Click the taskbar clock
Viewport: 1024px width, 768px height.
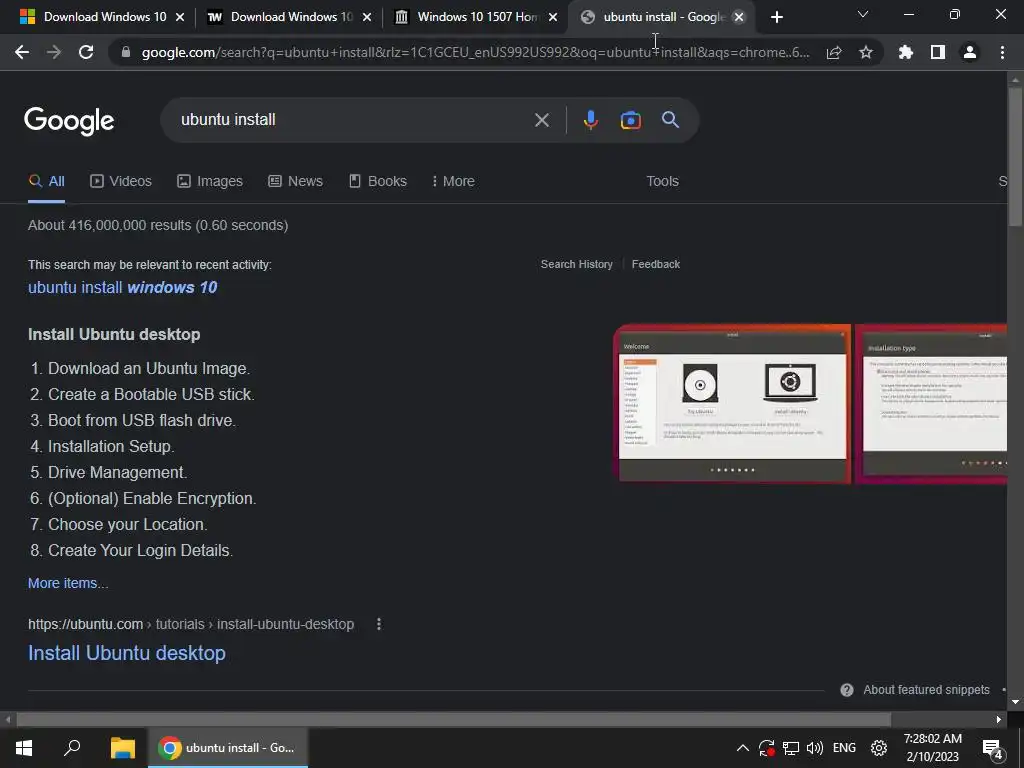933,748
